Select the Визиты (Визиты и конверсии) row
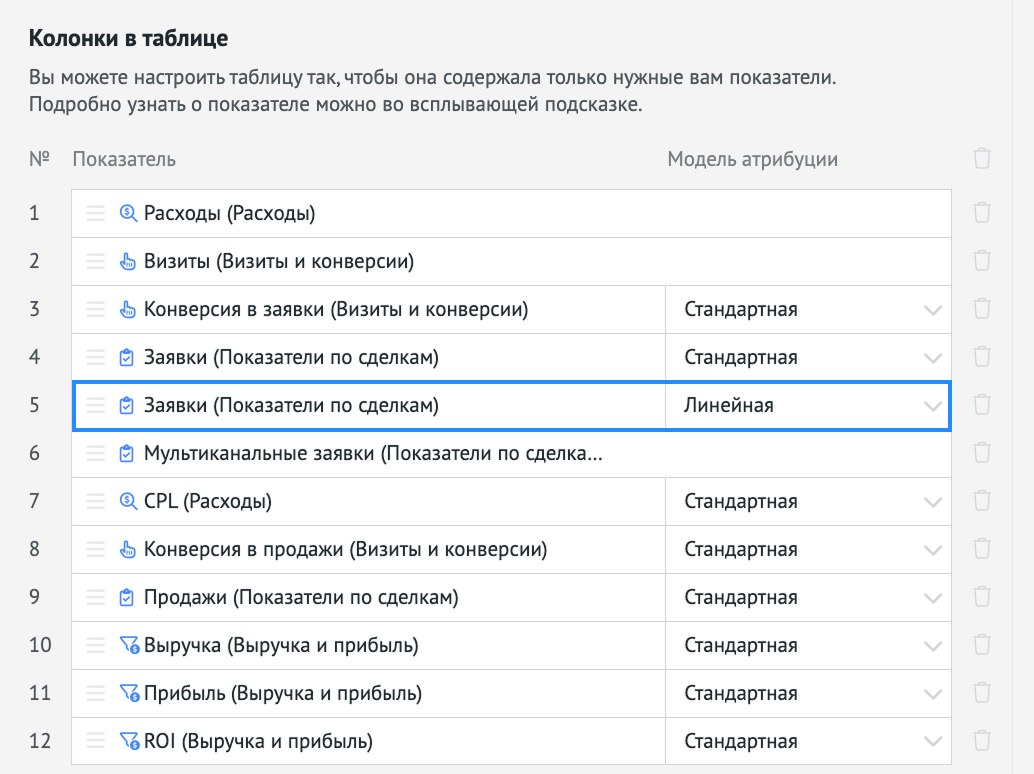Viewport: 1034px width, 774px height. pyautogui.click(x=279, y=261)
